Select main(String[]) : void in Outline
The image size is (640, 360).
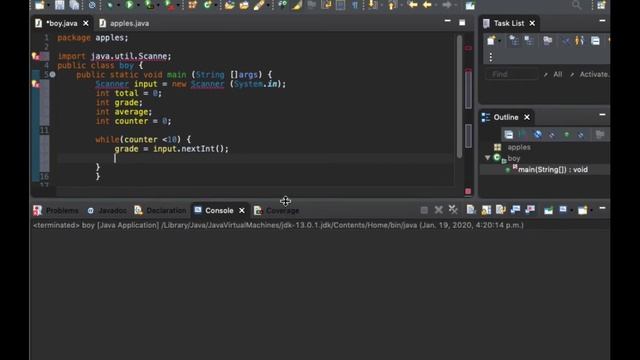click(553, 170)
